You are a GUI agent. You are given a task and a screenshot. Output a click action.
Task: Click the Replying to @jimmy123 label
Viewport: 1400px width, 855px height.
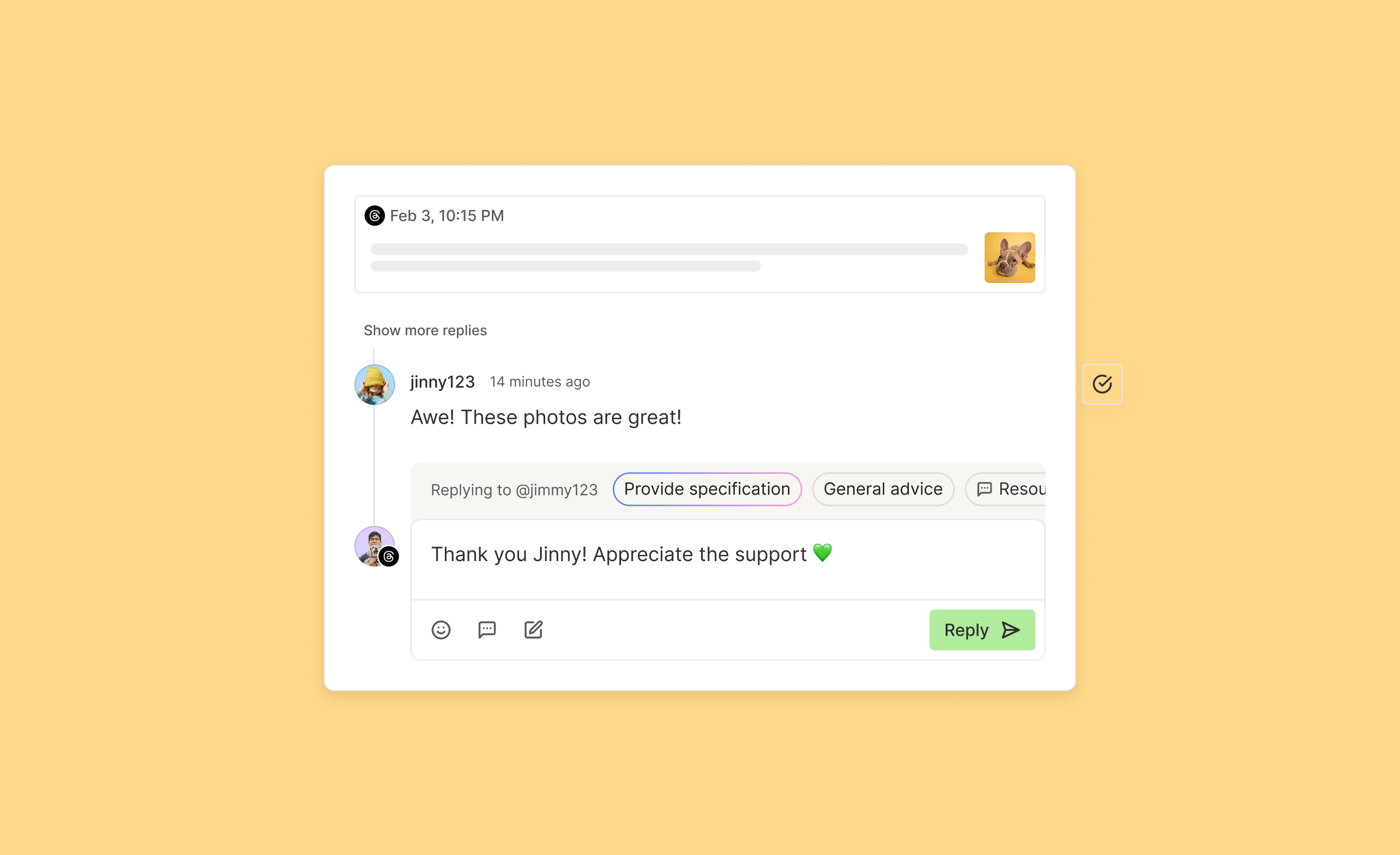[514, 490]
